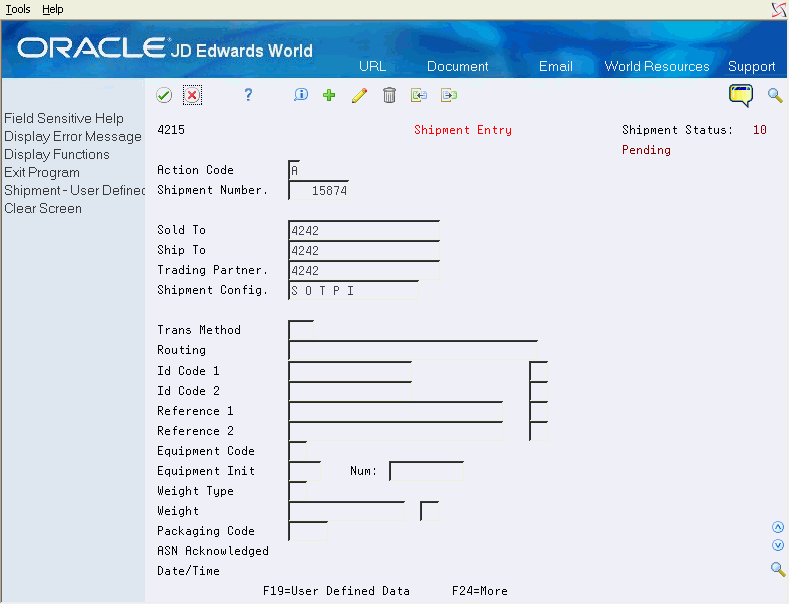Click the Shipment Status value 10

(x=759, y=130)
